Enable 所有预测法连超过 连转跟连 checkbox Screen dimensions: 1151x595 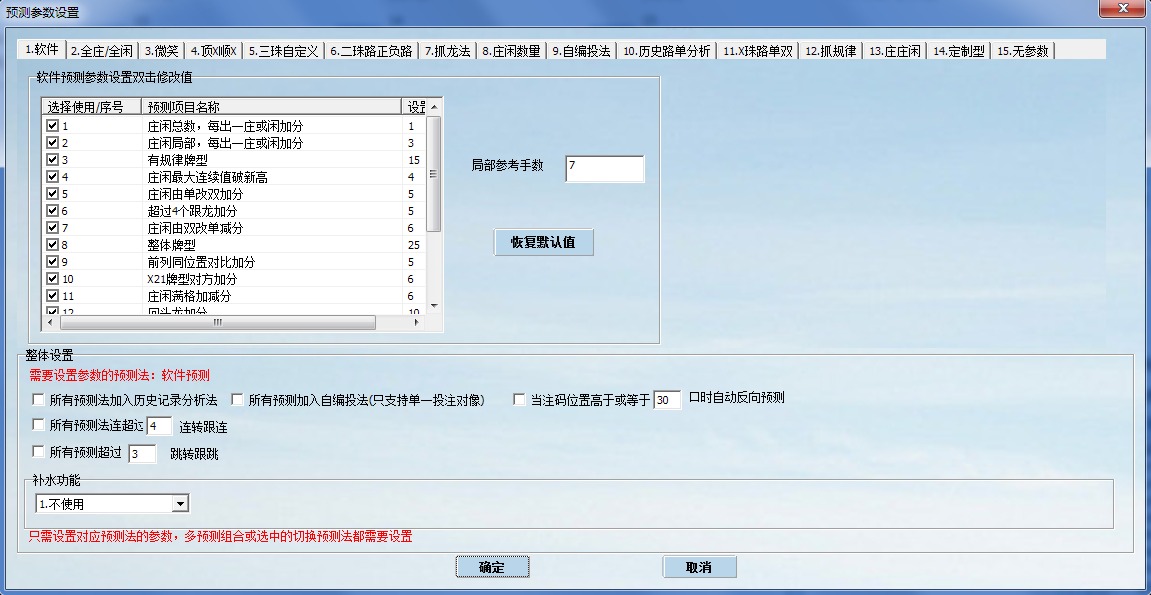38,426
